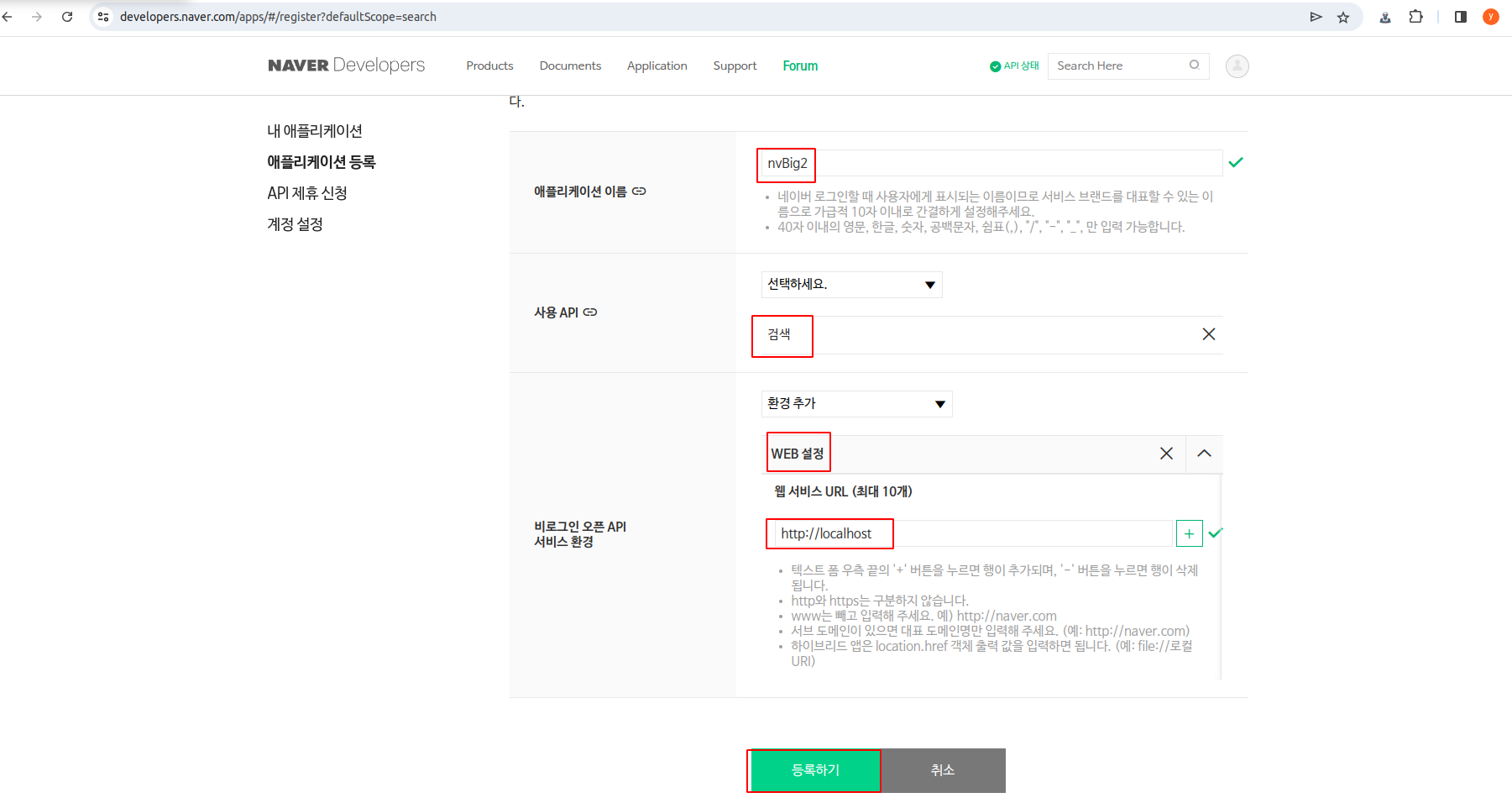Reload the page with the refresh icon
1512x803 pixels.
[67, 17]
